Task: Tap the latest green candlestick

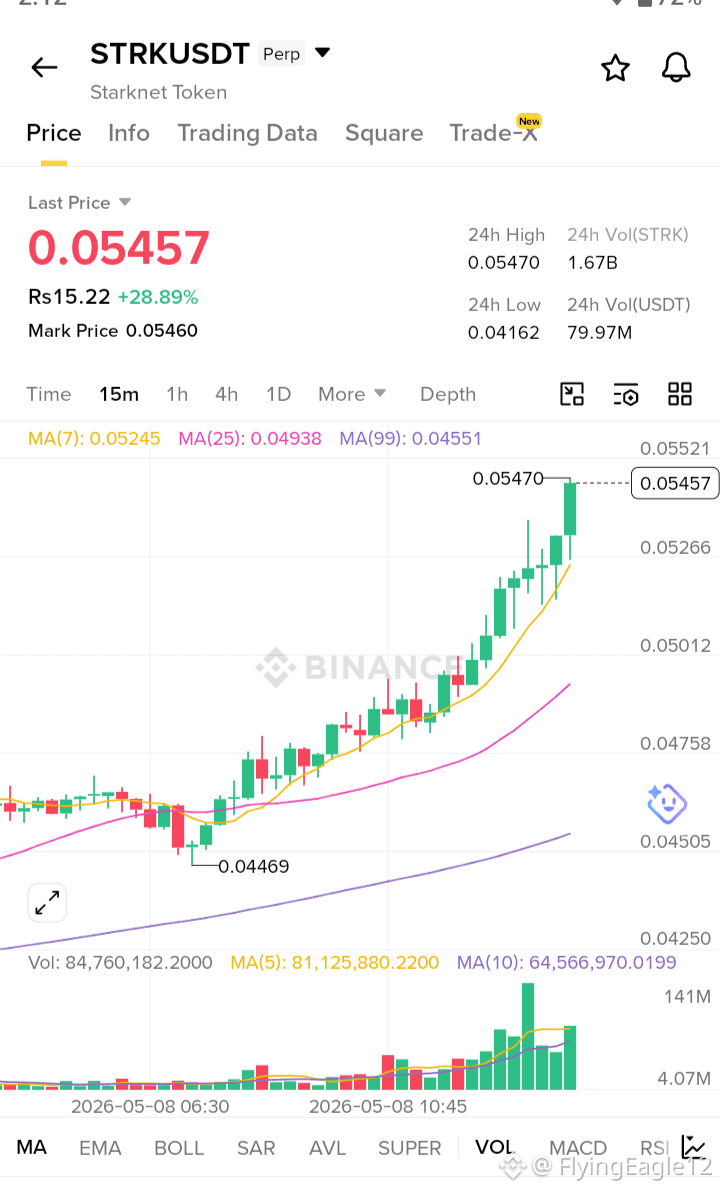Action: pos(570,509)
